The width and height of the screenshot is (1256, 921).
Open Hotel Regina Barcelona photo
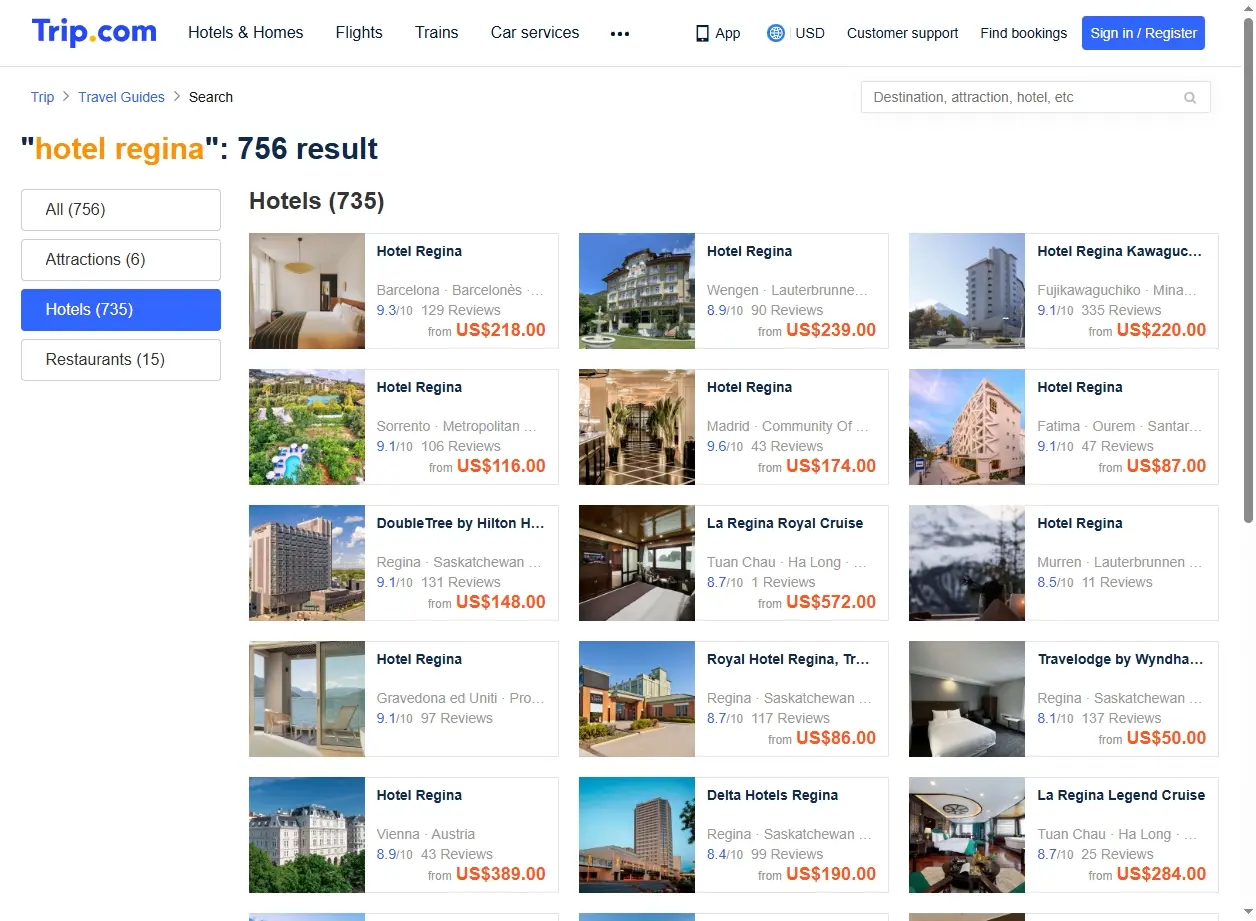pos(307,291)
